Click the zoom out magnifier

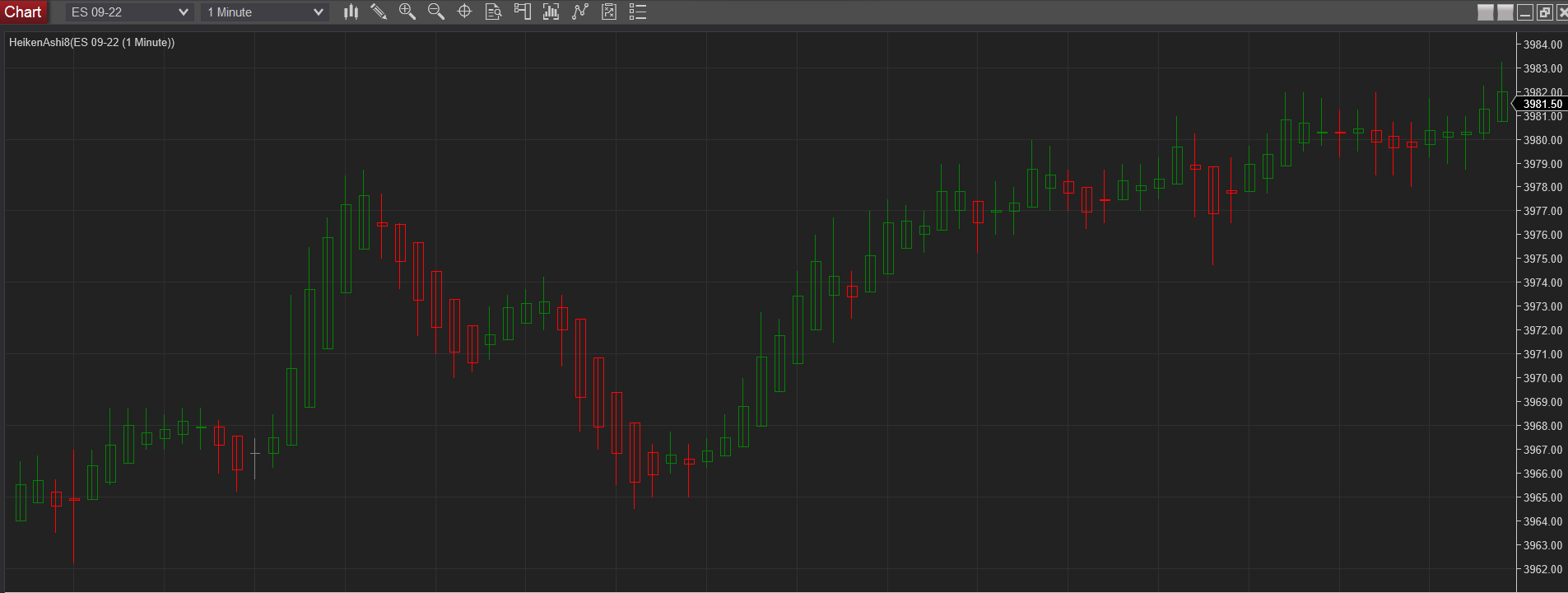point(436,12)
